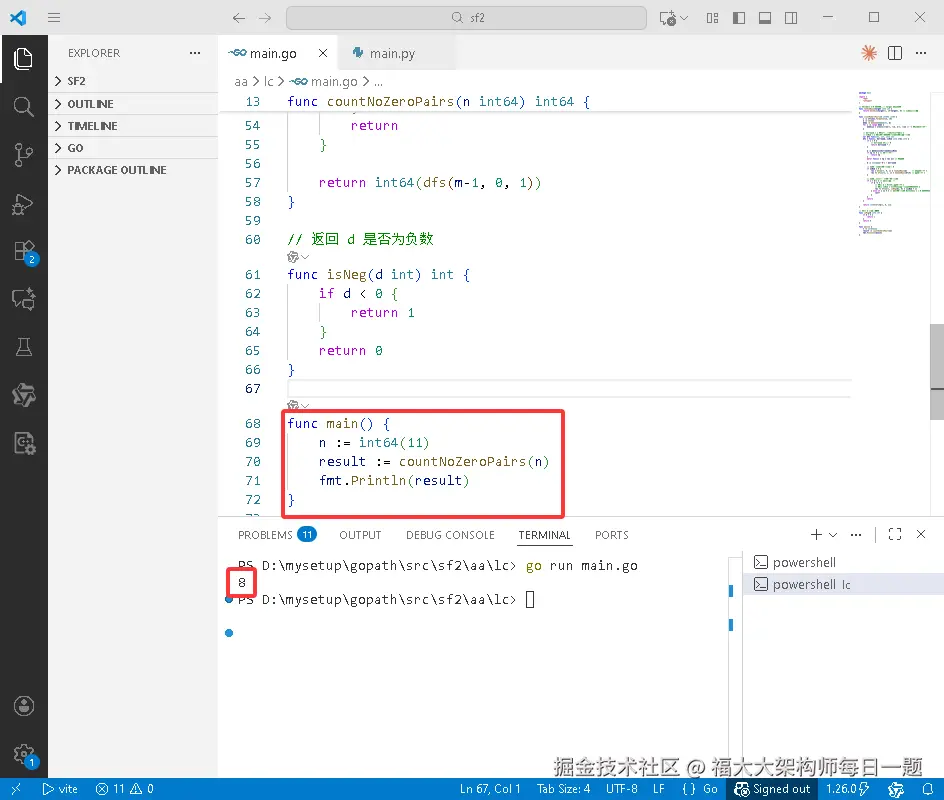
Task: Open the Search view in activity bar
Action: (23, 107)
